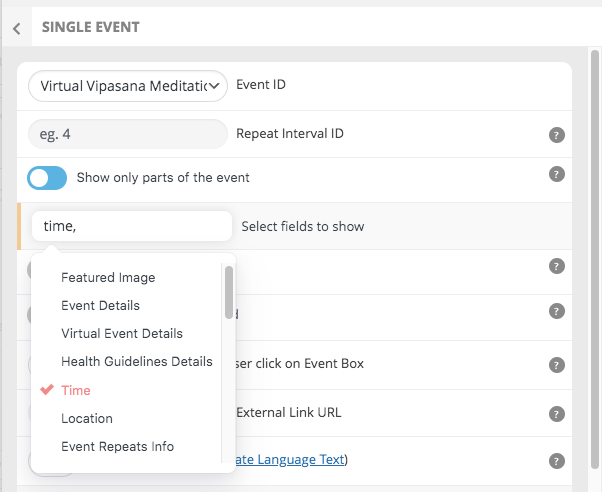Toggle Show only parts of the event

(x=47, y=178)
